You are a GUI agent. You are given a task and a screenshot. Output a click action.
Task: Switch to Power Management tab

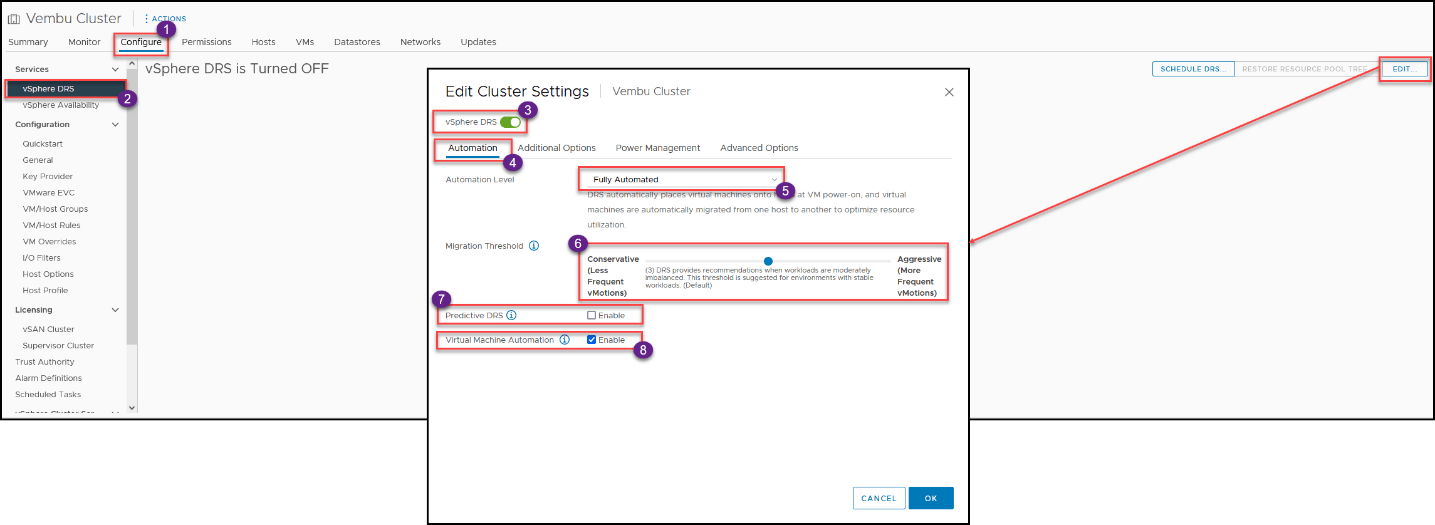pos(658,148)
